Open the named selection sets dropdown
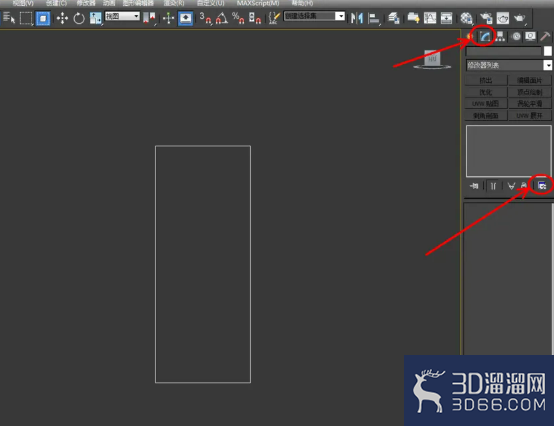554x426 pixels. 314,16
